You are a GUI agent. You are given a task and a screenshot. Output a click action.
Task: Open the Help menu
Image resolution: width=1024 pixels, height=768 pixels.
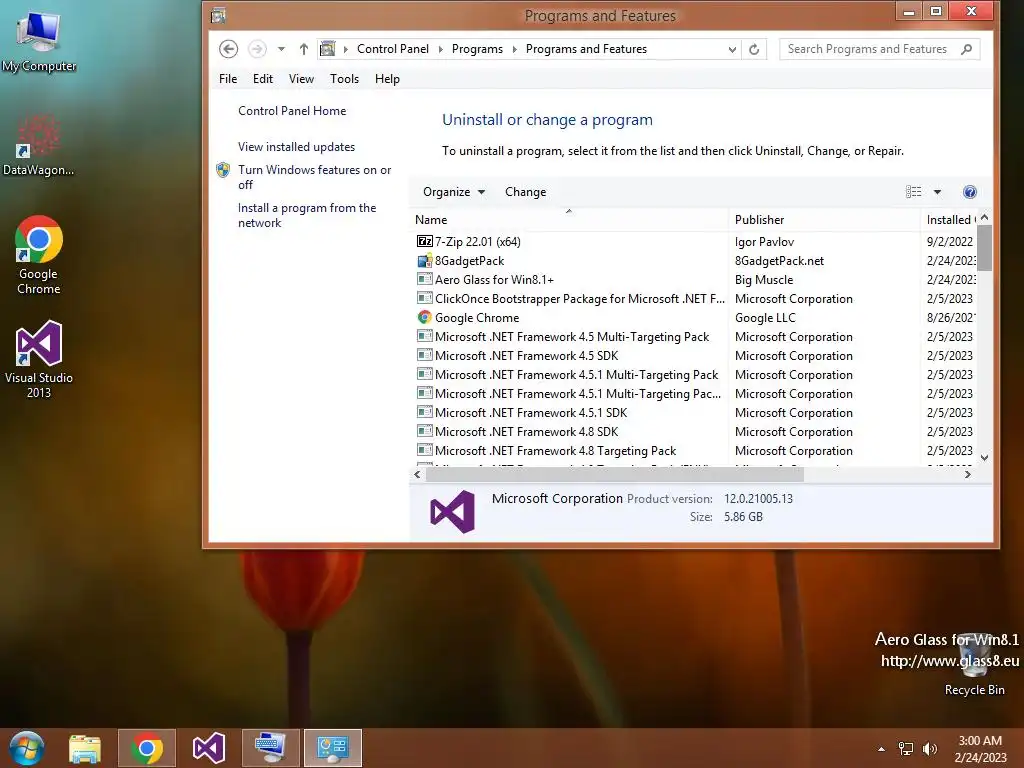click(387, 79)
